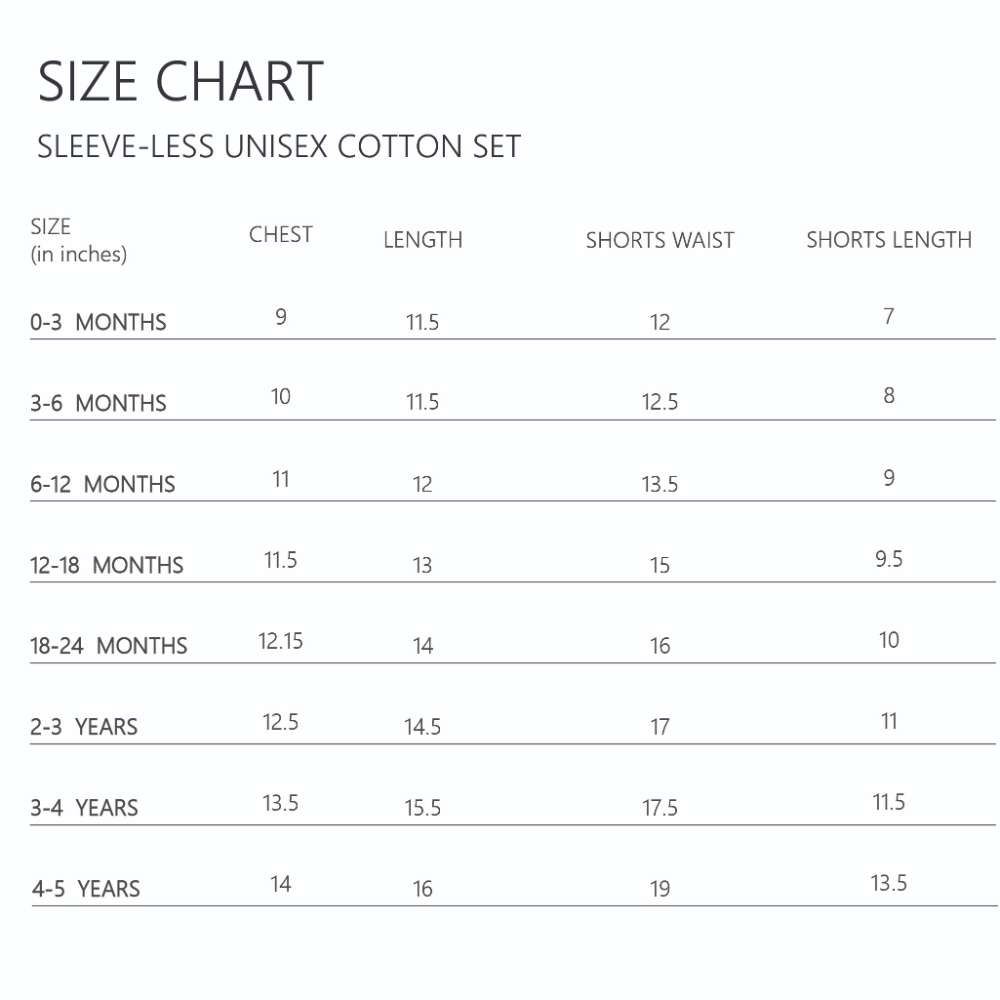
Task: Click the 14.5 length value
Action: point(423,727)
